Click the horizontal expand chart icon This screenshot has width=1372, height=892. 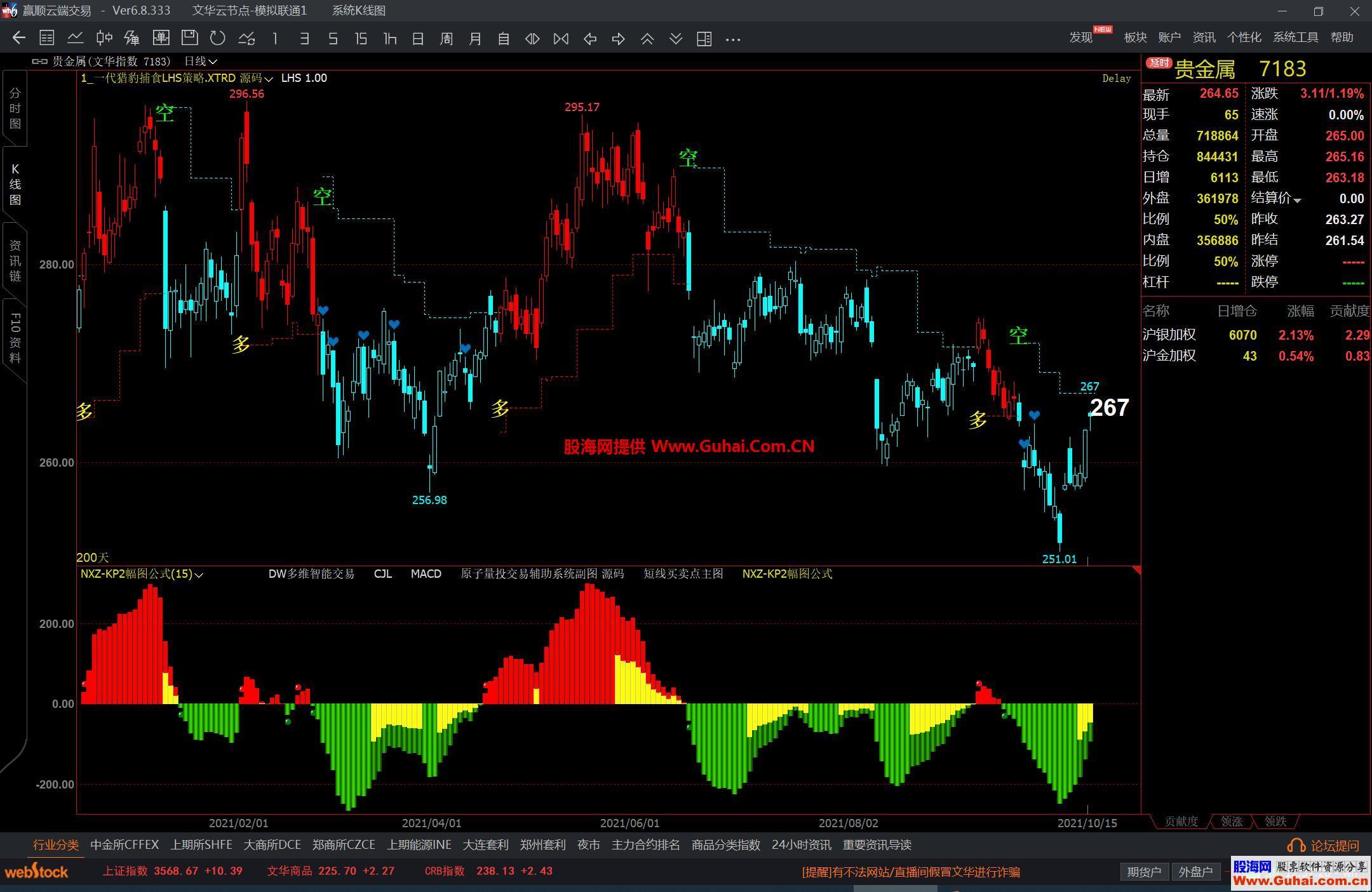tap(532, 39)
